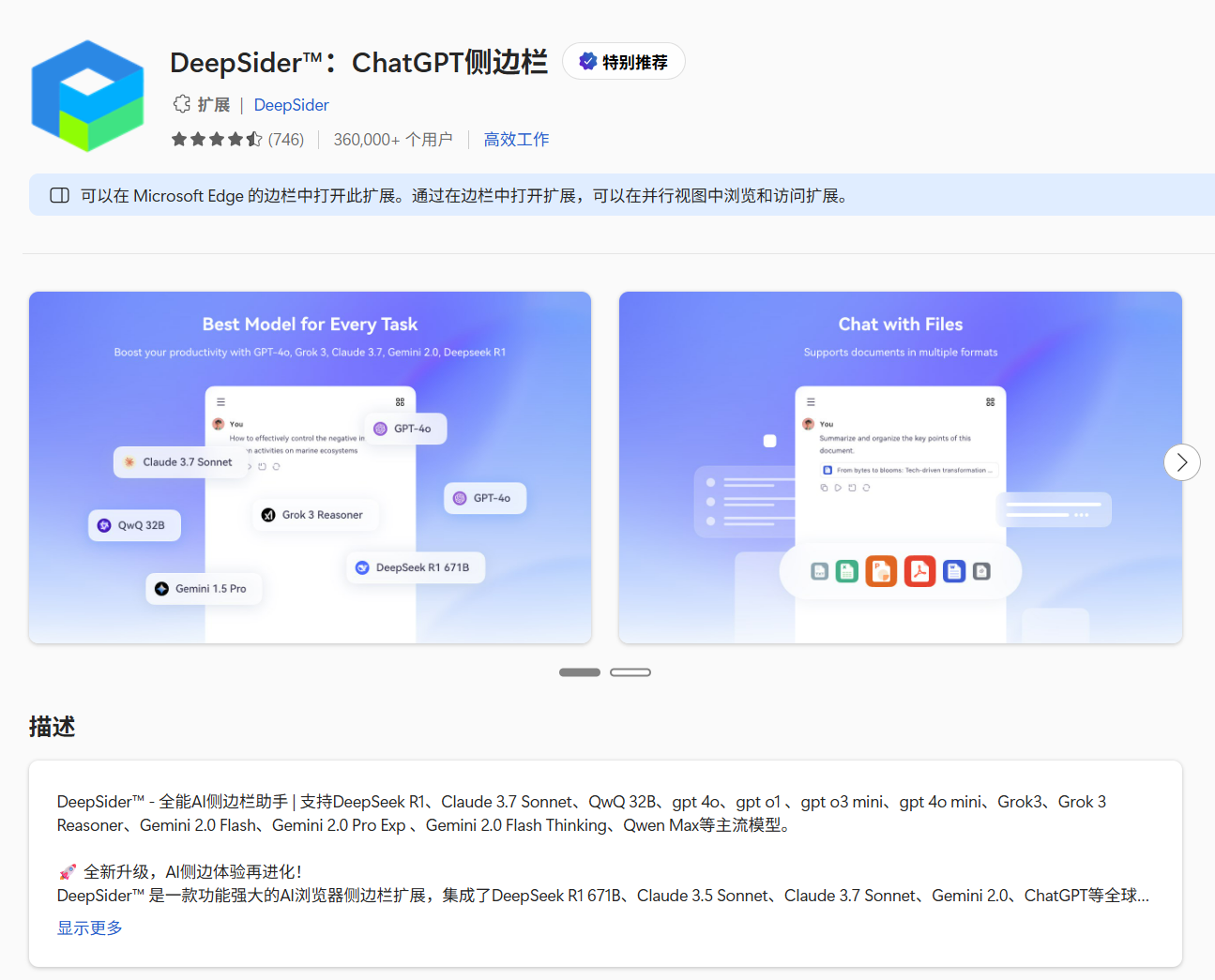Select the second carousel page indicator
Screen dimensions: 1215x980
pos(630,672)
